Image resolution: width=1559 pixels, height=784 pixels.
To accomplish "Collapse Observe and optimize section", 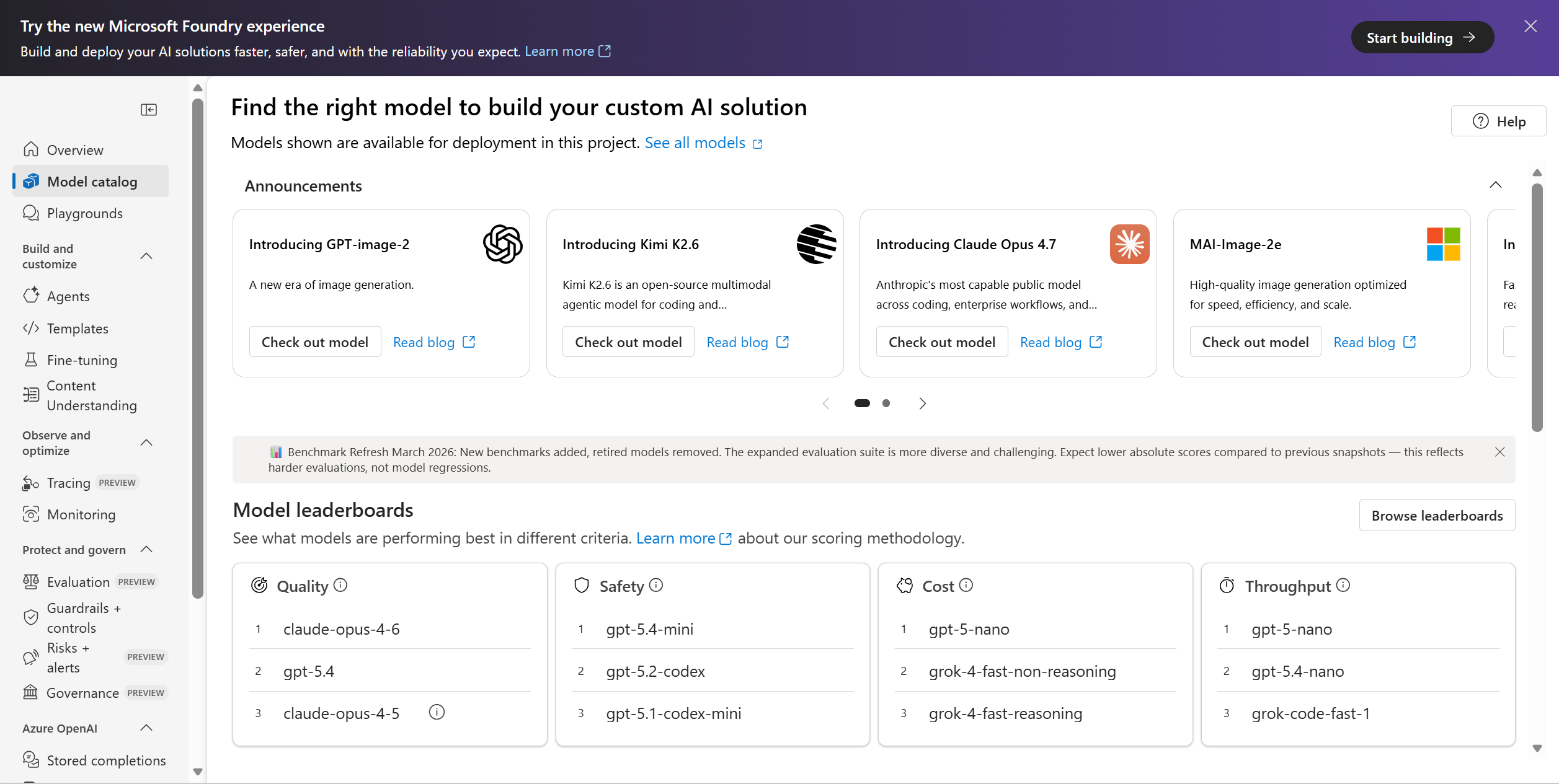I will (146, 443).
